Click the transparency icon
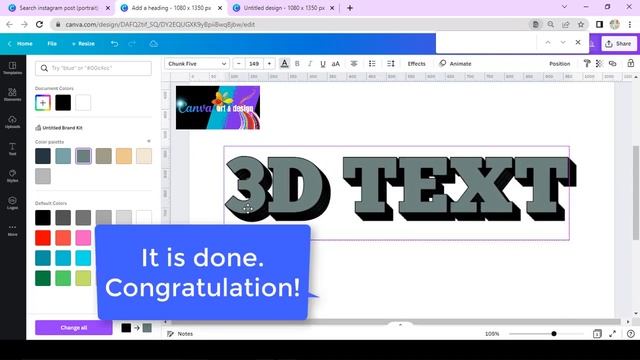The width and height of the screenshot is (640, 360). [599, 64]
